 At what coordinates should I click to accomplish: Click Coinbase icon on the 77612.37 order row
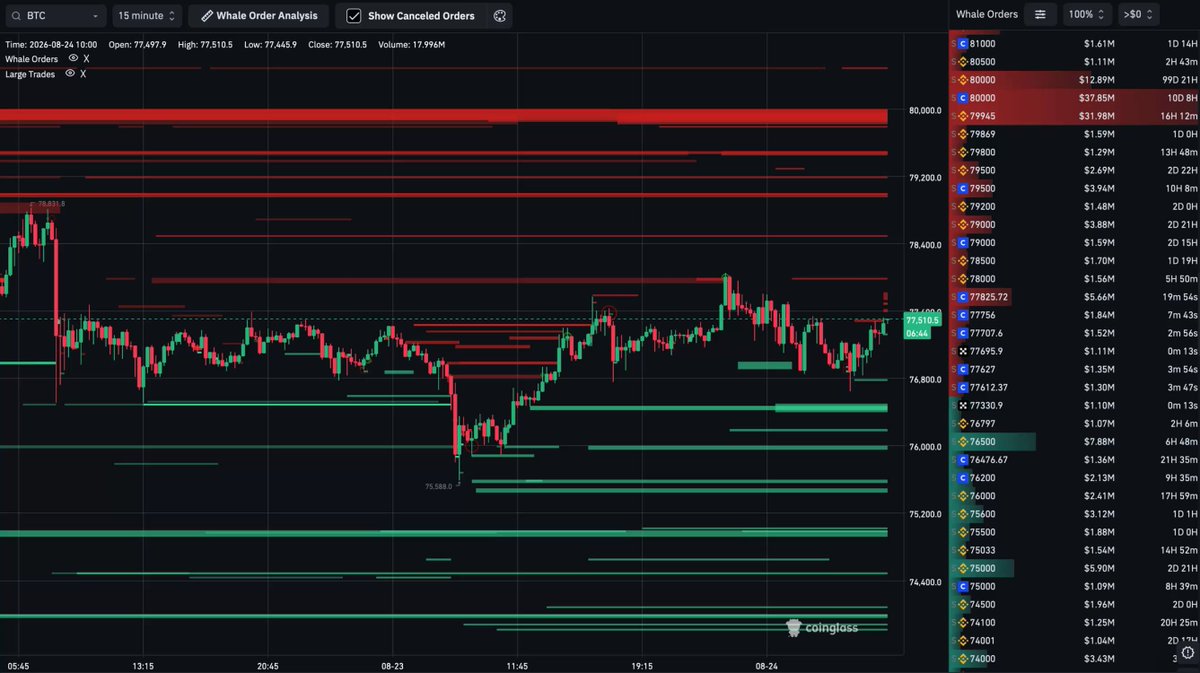[963, 387]
